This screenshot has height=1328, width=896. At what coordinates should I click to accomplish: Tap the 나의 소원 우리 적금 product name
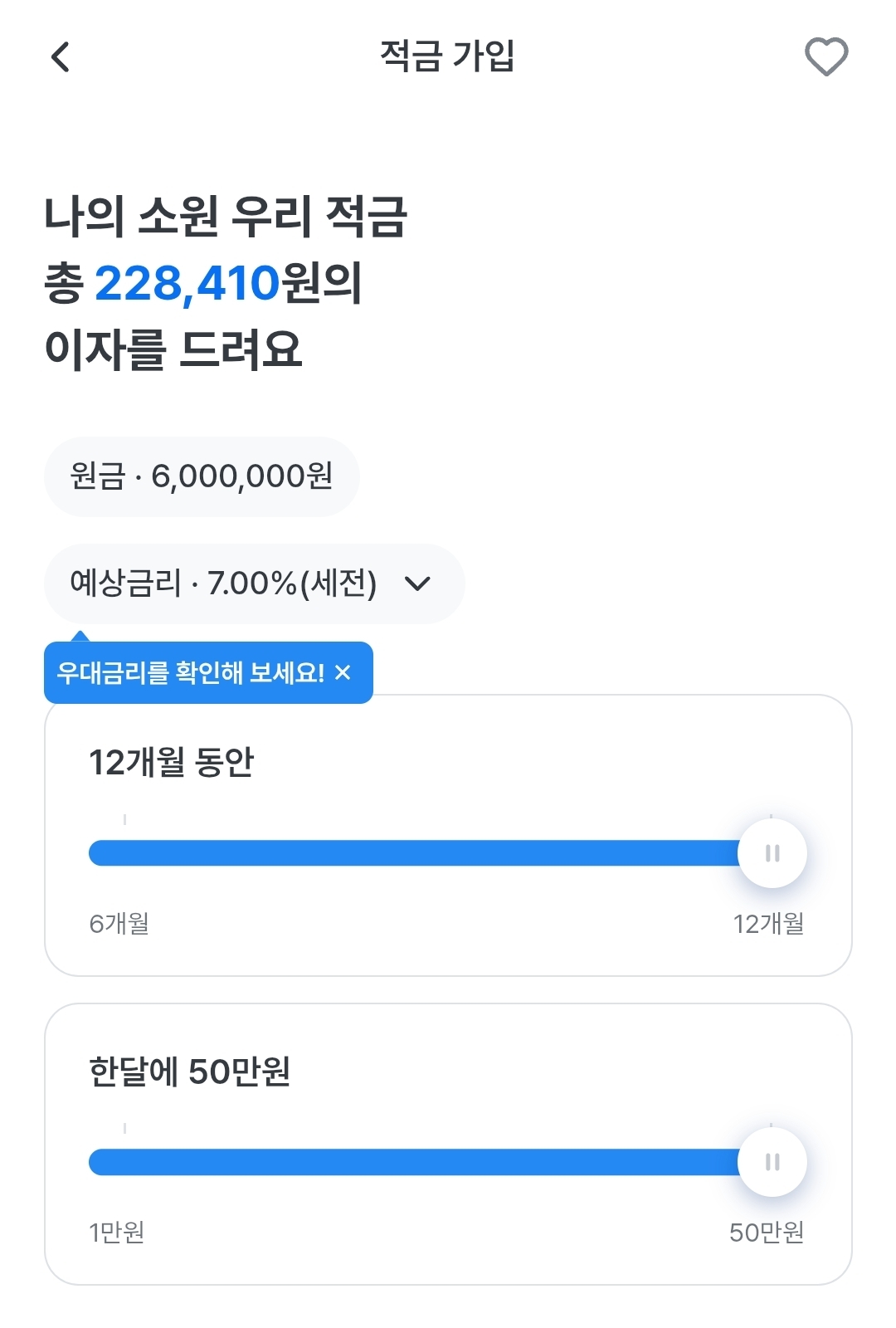coord(225,217)
